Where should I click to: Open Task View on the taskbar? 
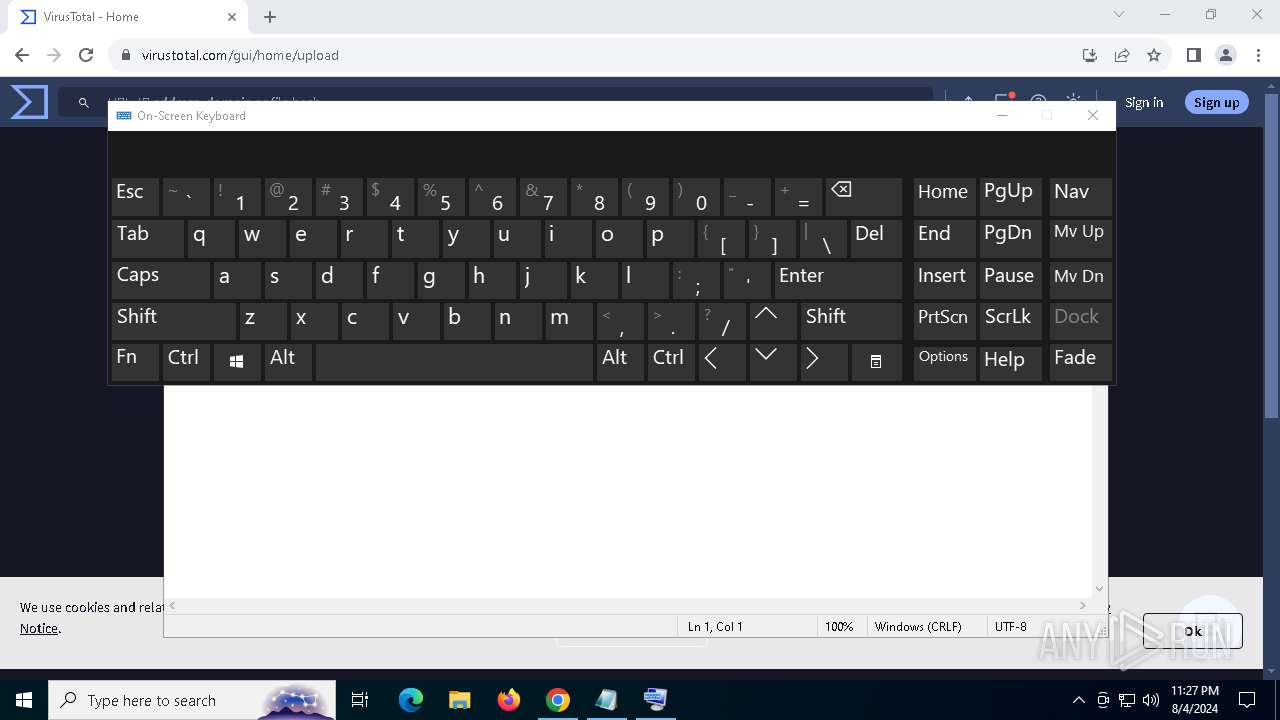(x=360, y=700)
